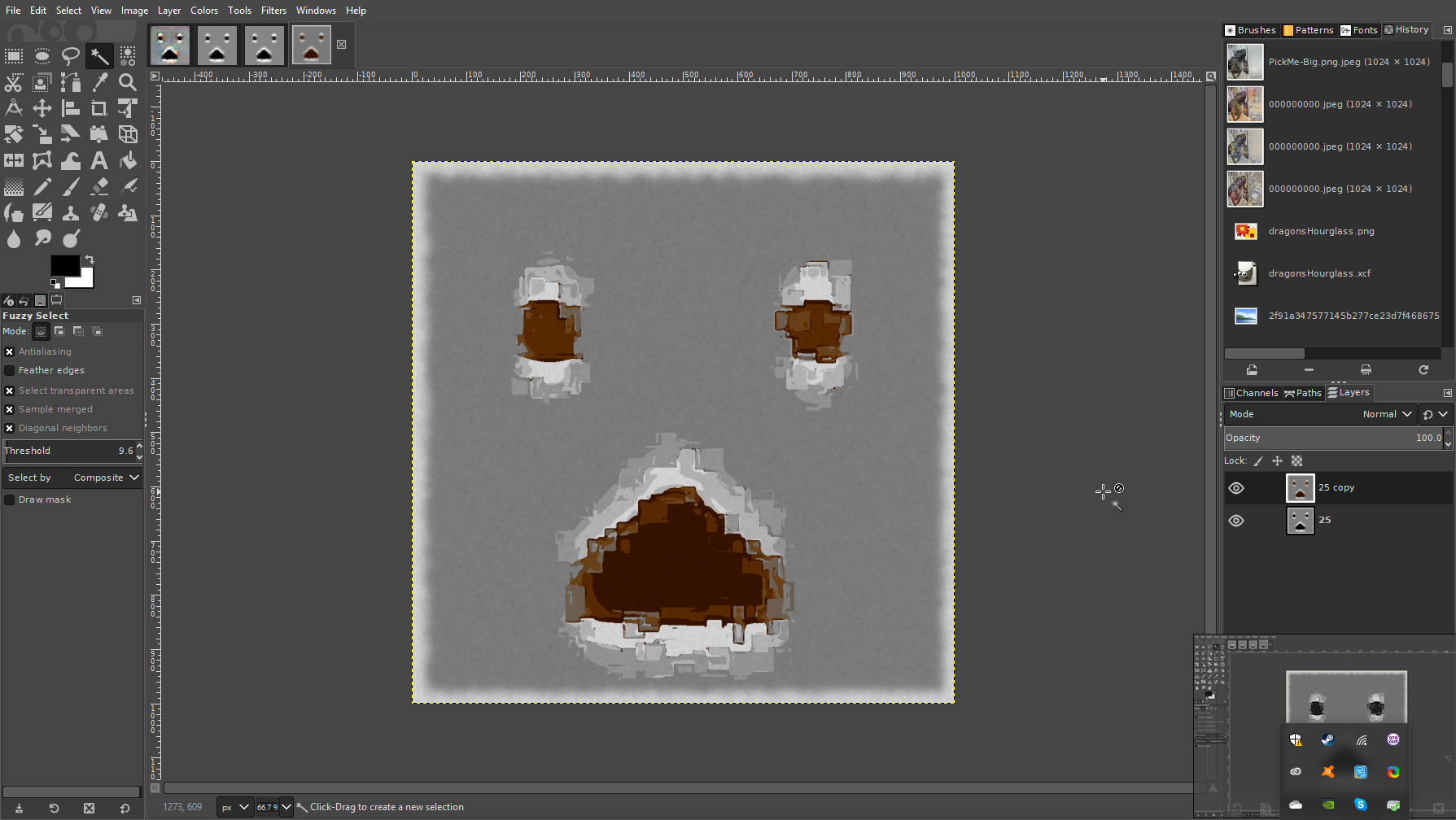Select the Zoom magnifier tool
1456x820 pixels.
click(x=128, y=82)
